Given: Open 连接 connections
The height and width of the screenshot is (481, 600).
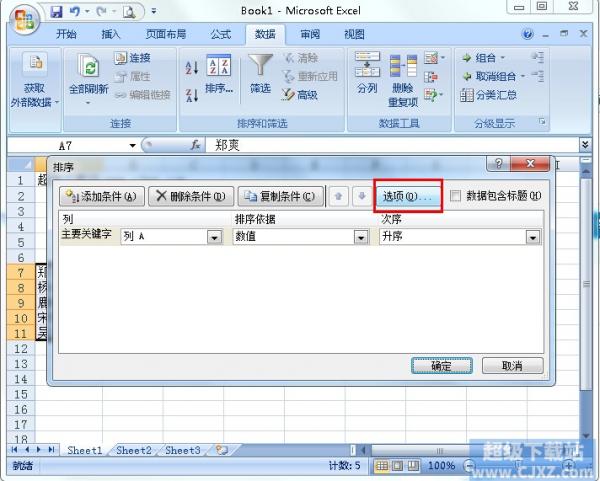Looking at the screenshot, I should tap(132, 58).
